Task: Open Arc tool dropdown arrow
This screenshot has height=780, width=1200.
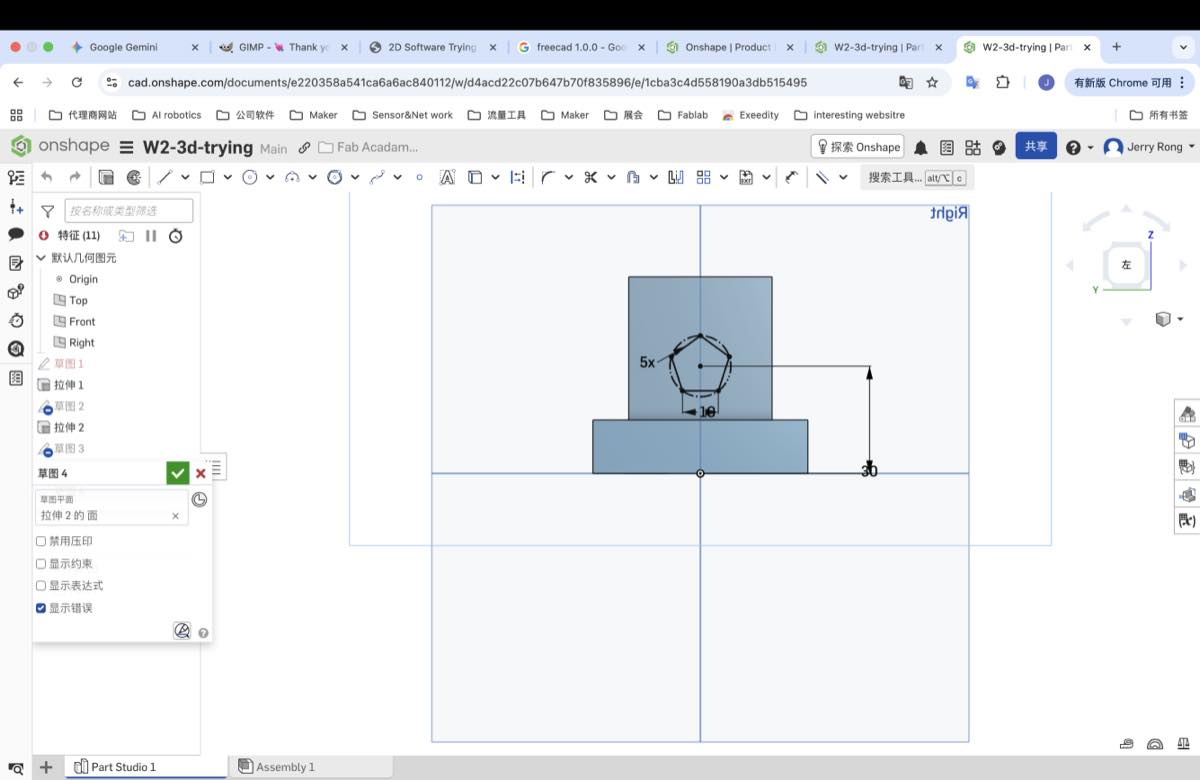Action: tap(312, 177)
